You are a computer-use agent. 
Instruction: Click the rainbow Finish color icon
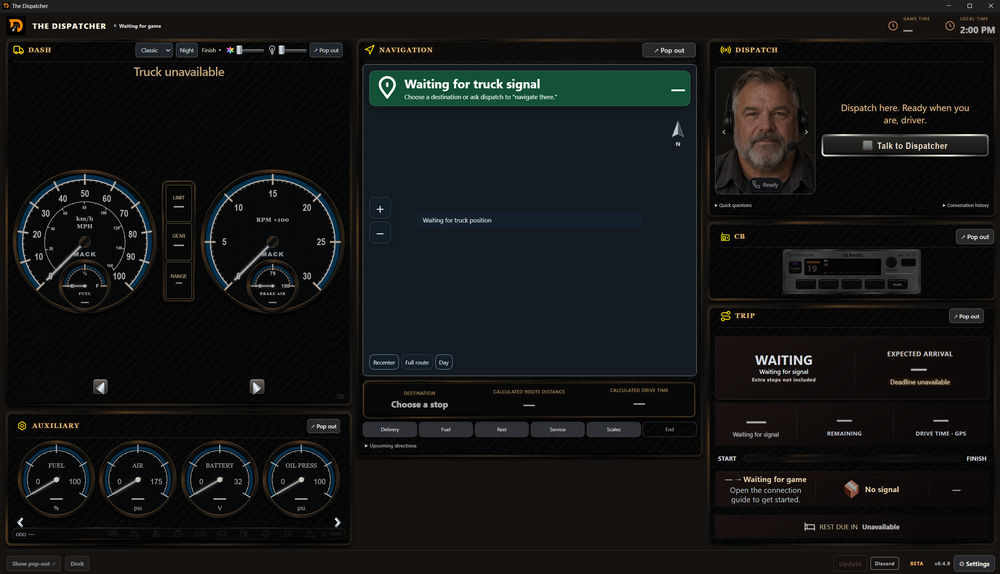(230, 50)
